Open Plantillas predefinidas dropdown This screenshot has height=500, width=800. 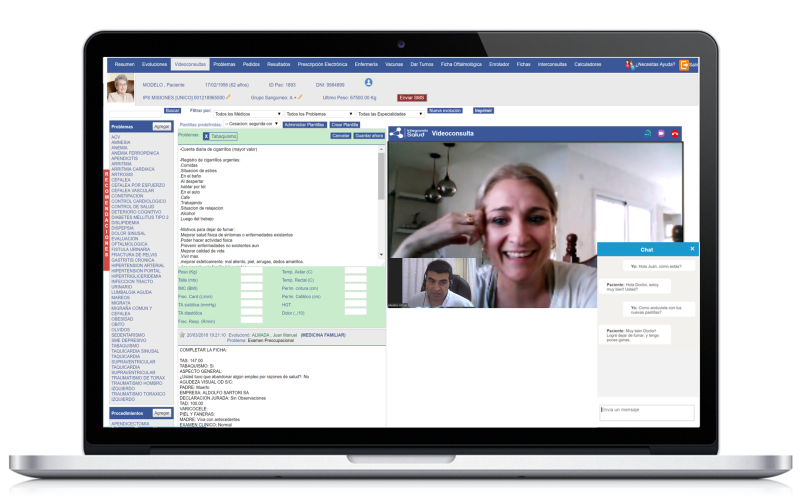click(x=252, y=124)
